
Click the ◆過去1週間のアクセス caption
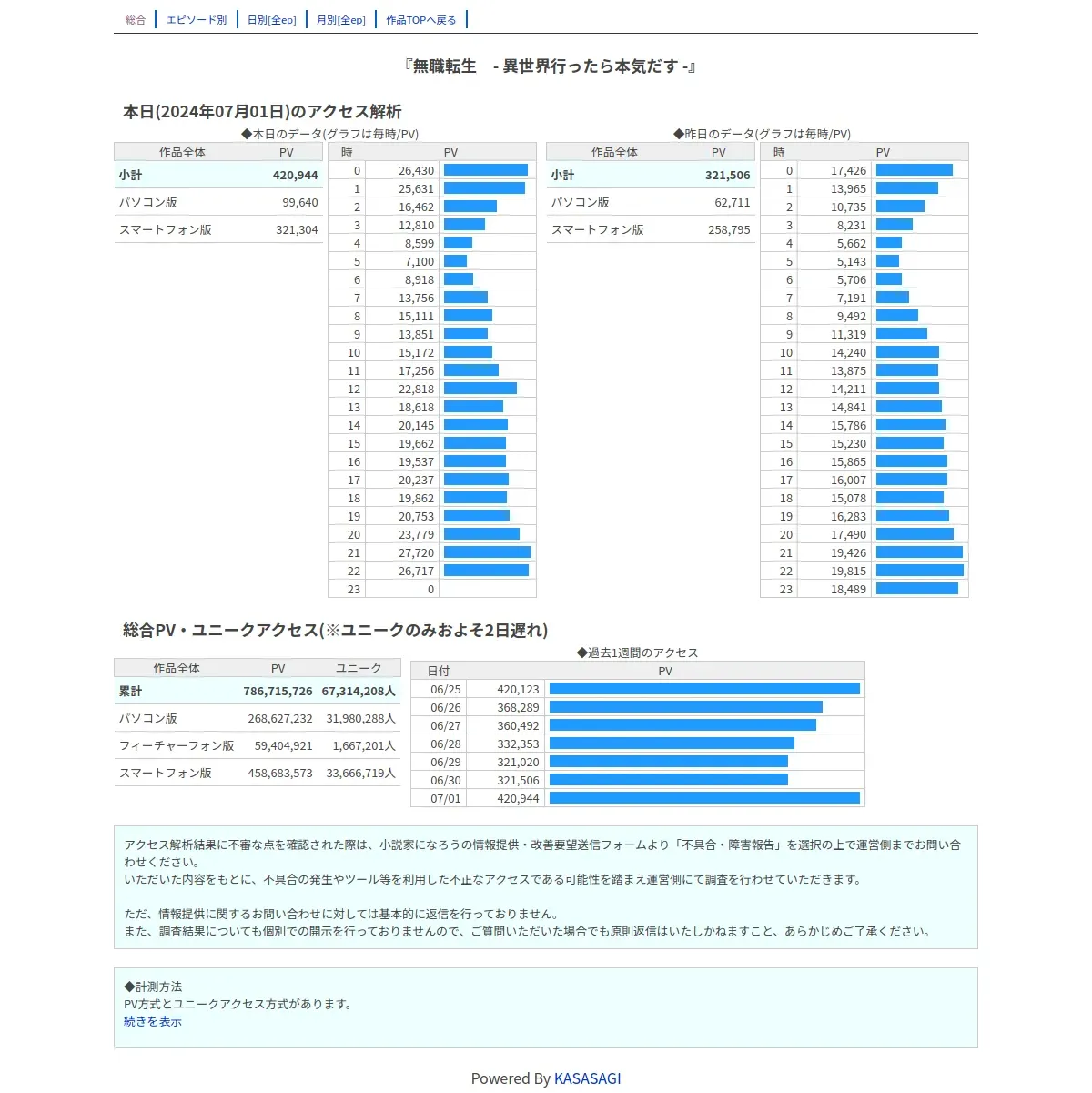point(637,653)
